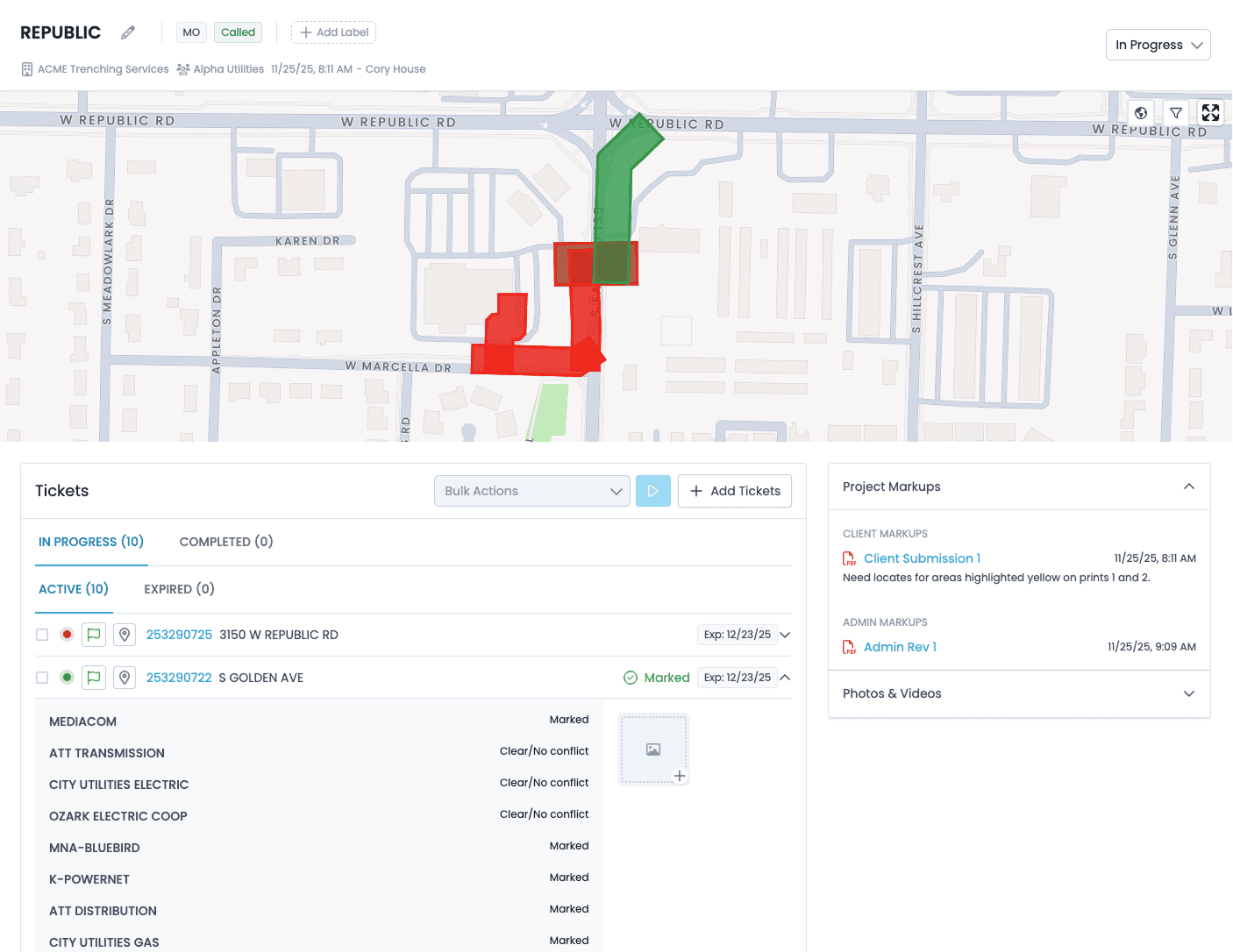Click flag icon for ticket 253290725
This screenshot has height=952, width=1233.
pyautogui.click(x=94, y=635)
